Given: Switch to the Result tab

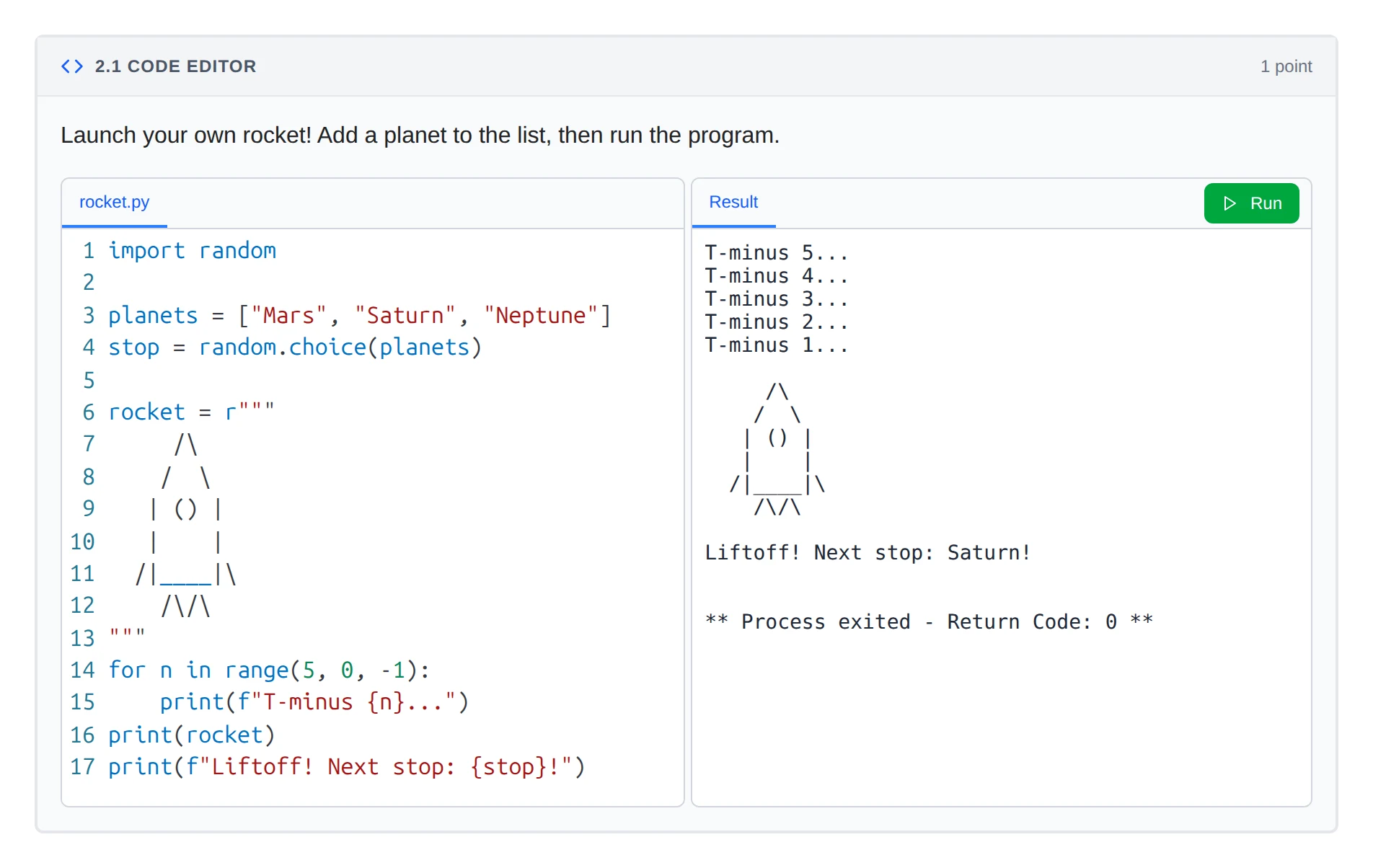Looking at the screenshot, I should 733,203.
